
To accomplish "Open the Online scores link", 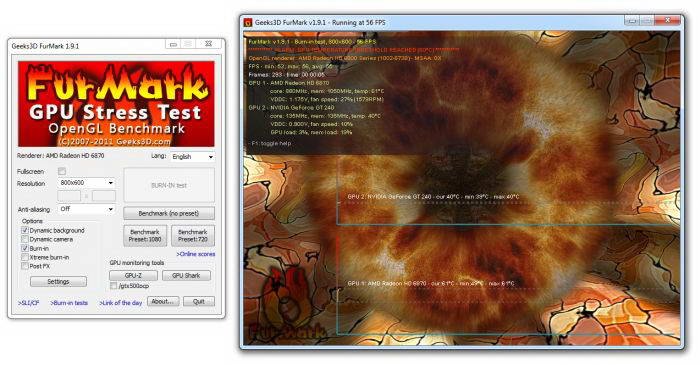I will 196,254.
